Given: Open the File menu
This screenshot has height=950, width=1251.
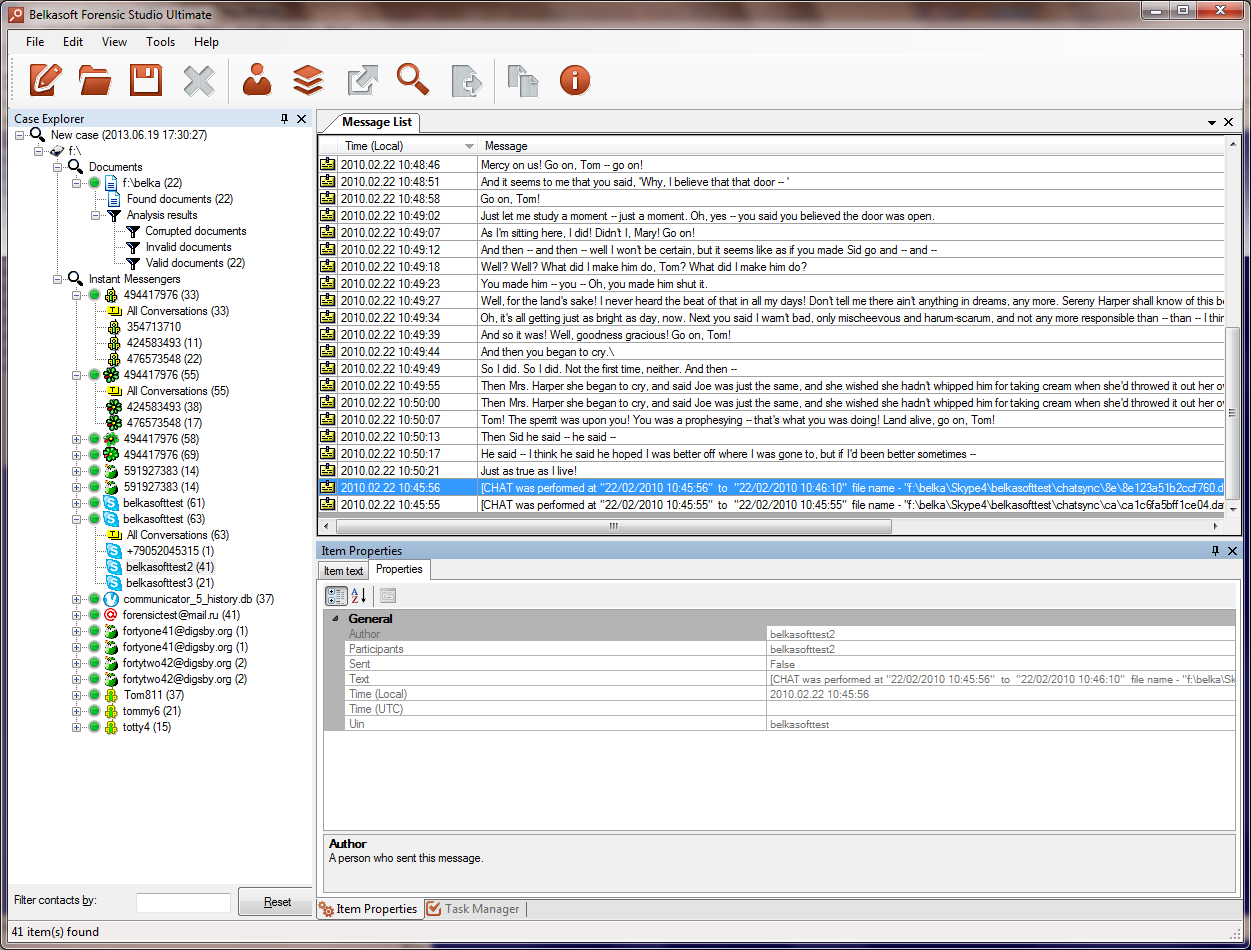Looking at the screenshot, I should point(35,42).
